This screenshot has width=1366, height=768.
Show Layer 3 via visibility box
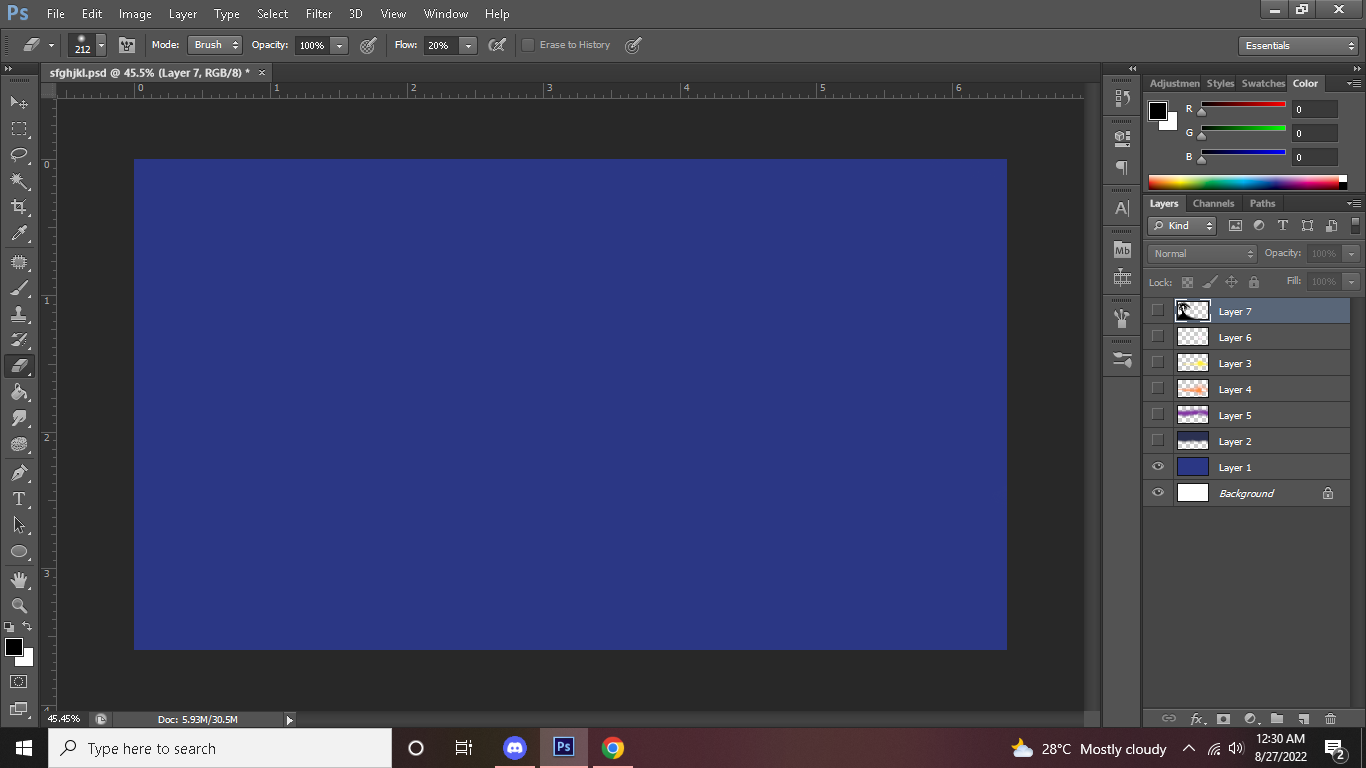[1158, 362]
